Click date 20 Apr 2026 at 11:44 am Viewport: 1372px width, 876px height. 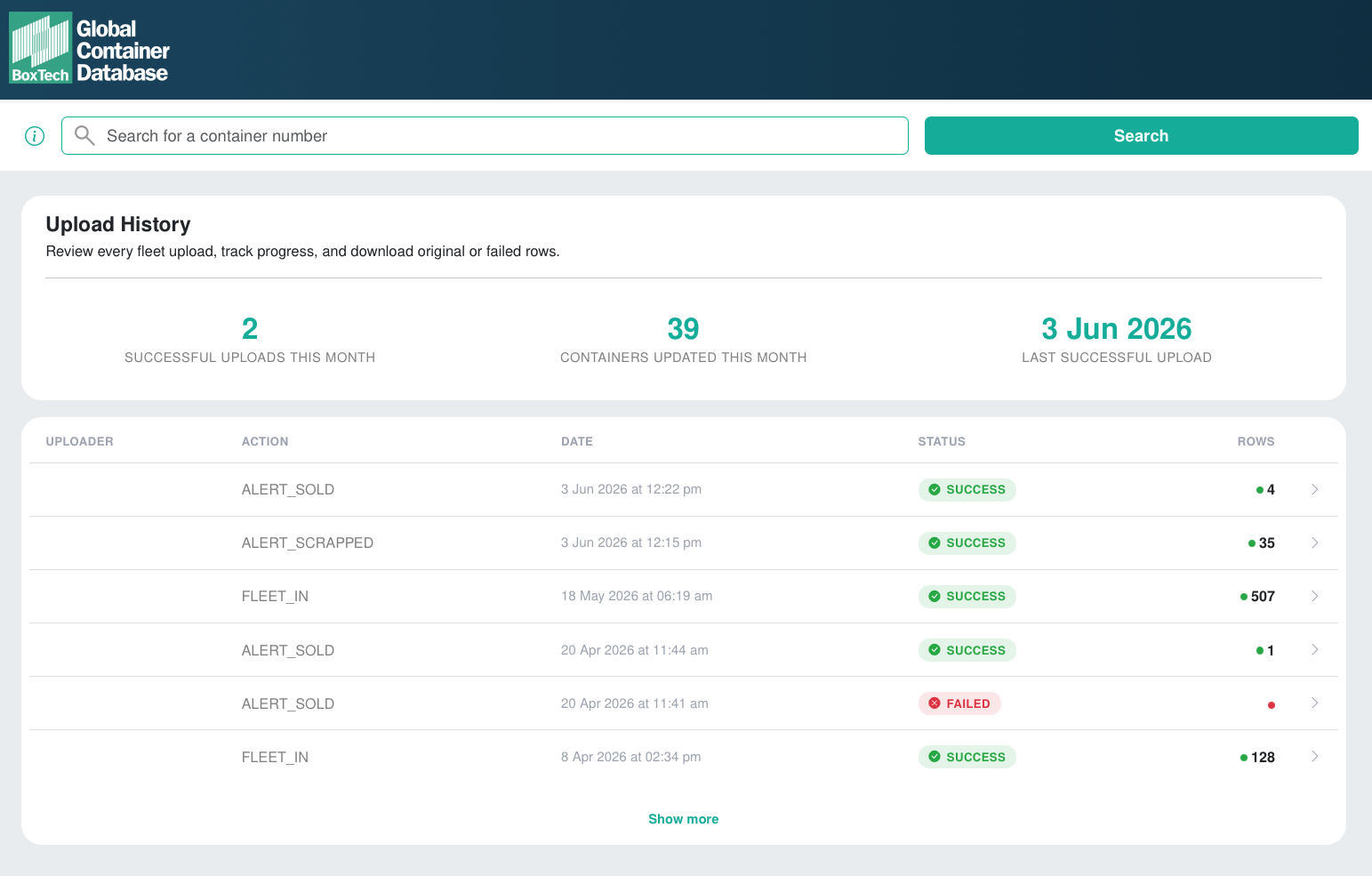point(635,650)
